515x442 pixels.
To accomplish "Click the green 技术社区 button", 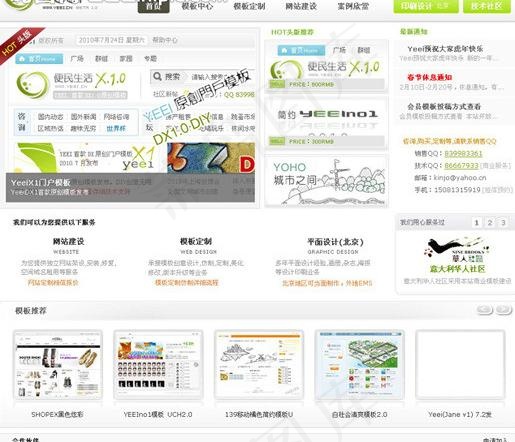I will tap(487, 6).
